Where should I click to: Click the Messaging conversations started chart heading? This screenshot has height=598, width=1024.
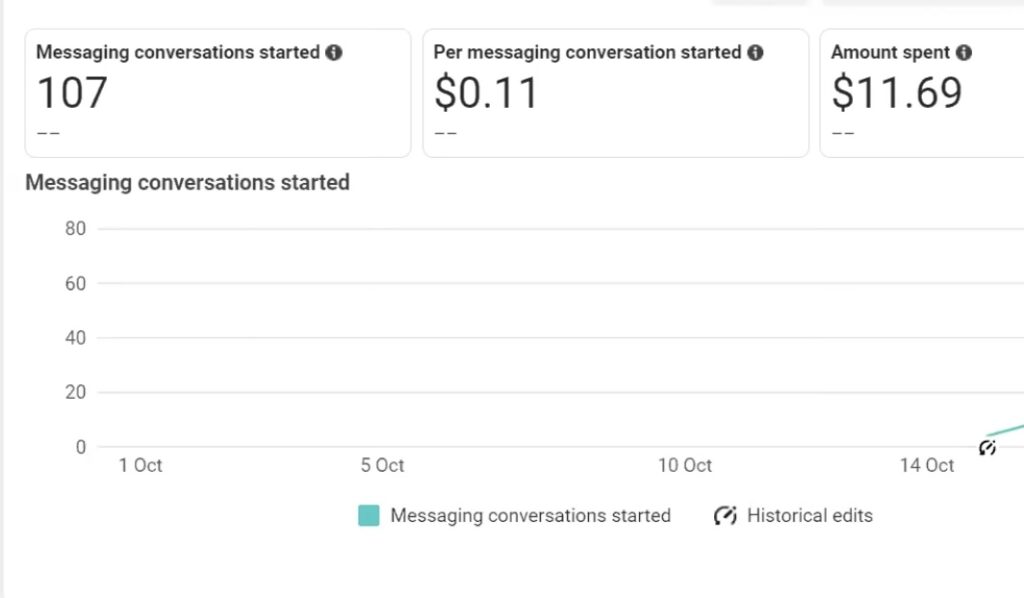[187, 183]
